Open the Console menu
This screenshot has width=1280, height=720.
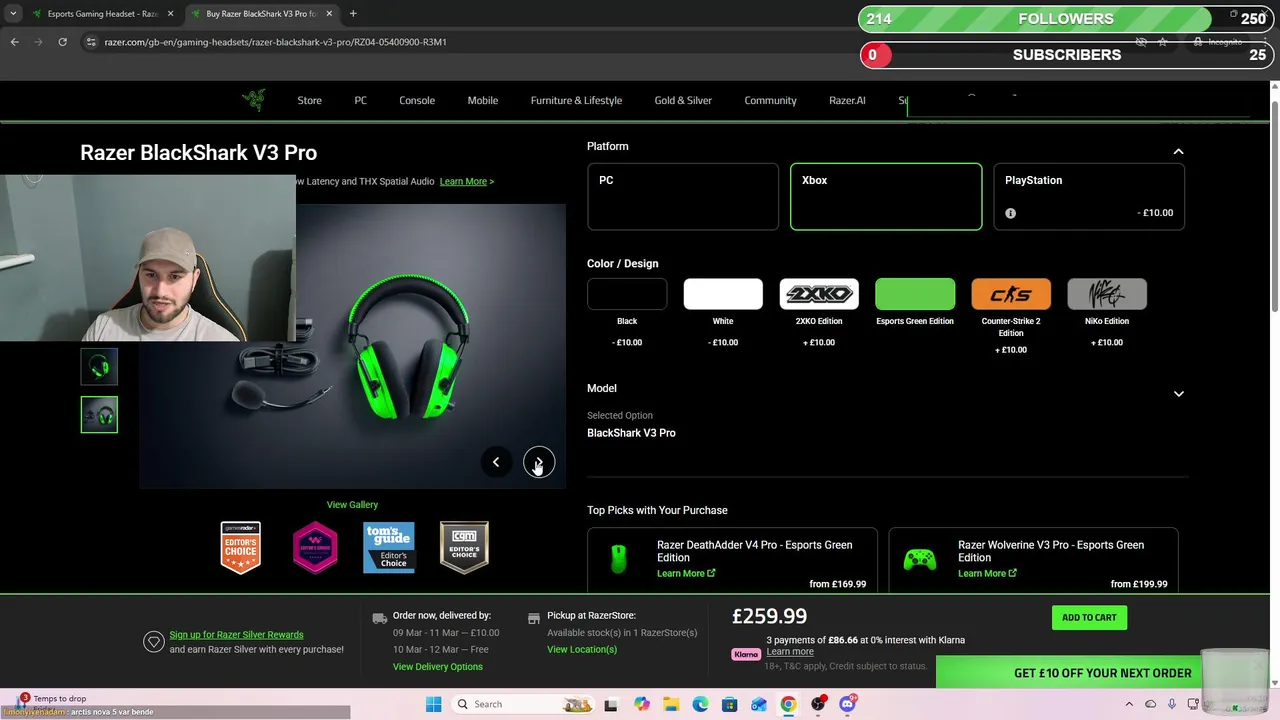[x=417, y=100]
